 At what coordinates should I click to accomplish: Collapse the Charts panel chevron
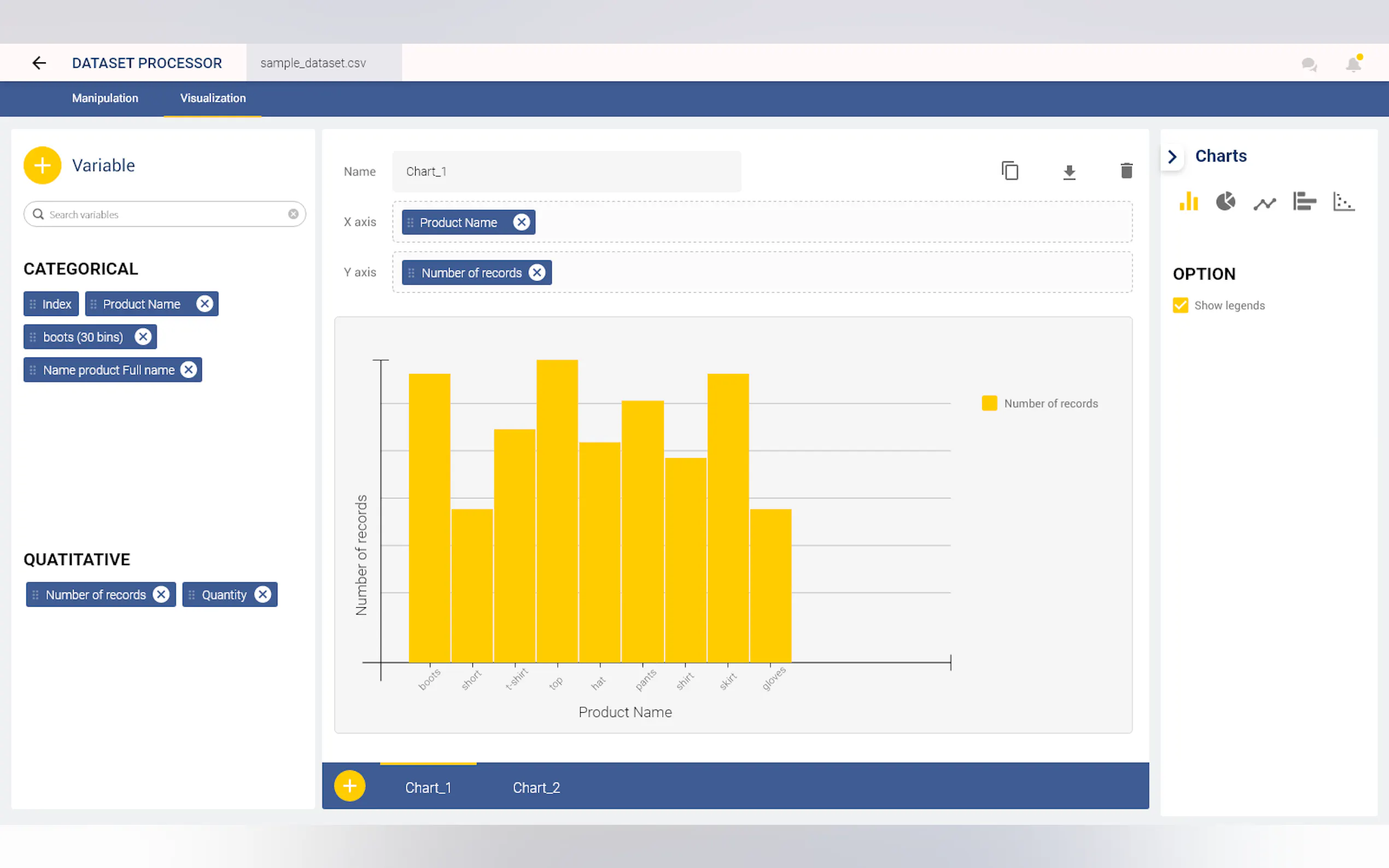coord(1172,157)
